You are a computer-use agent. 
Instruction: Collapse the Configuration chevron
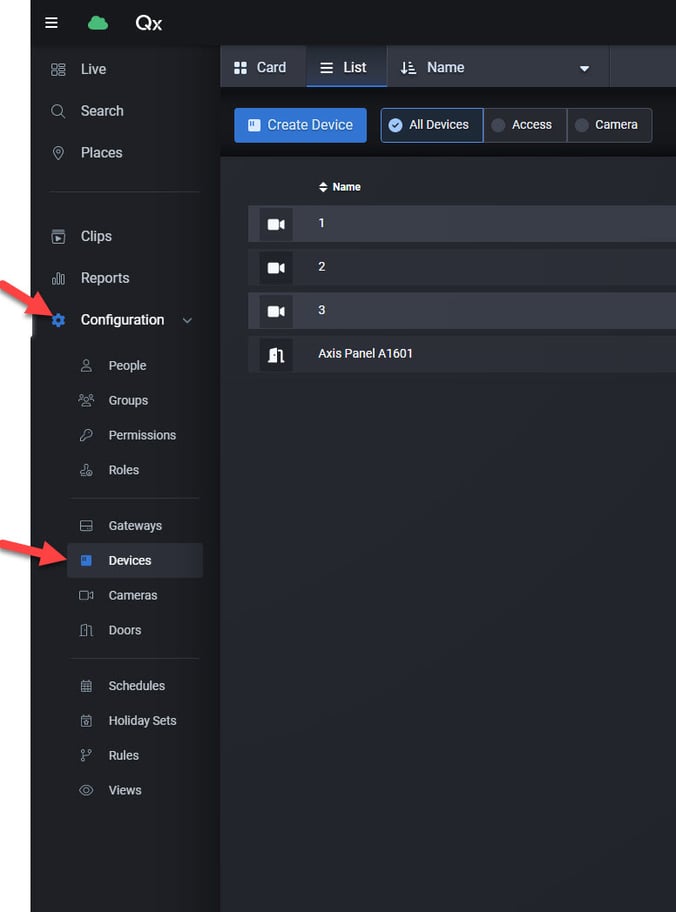[x=187, y=320]
